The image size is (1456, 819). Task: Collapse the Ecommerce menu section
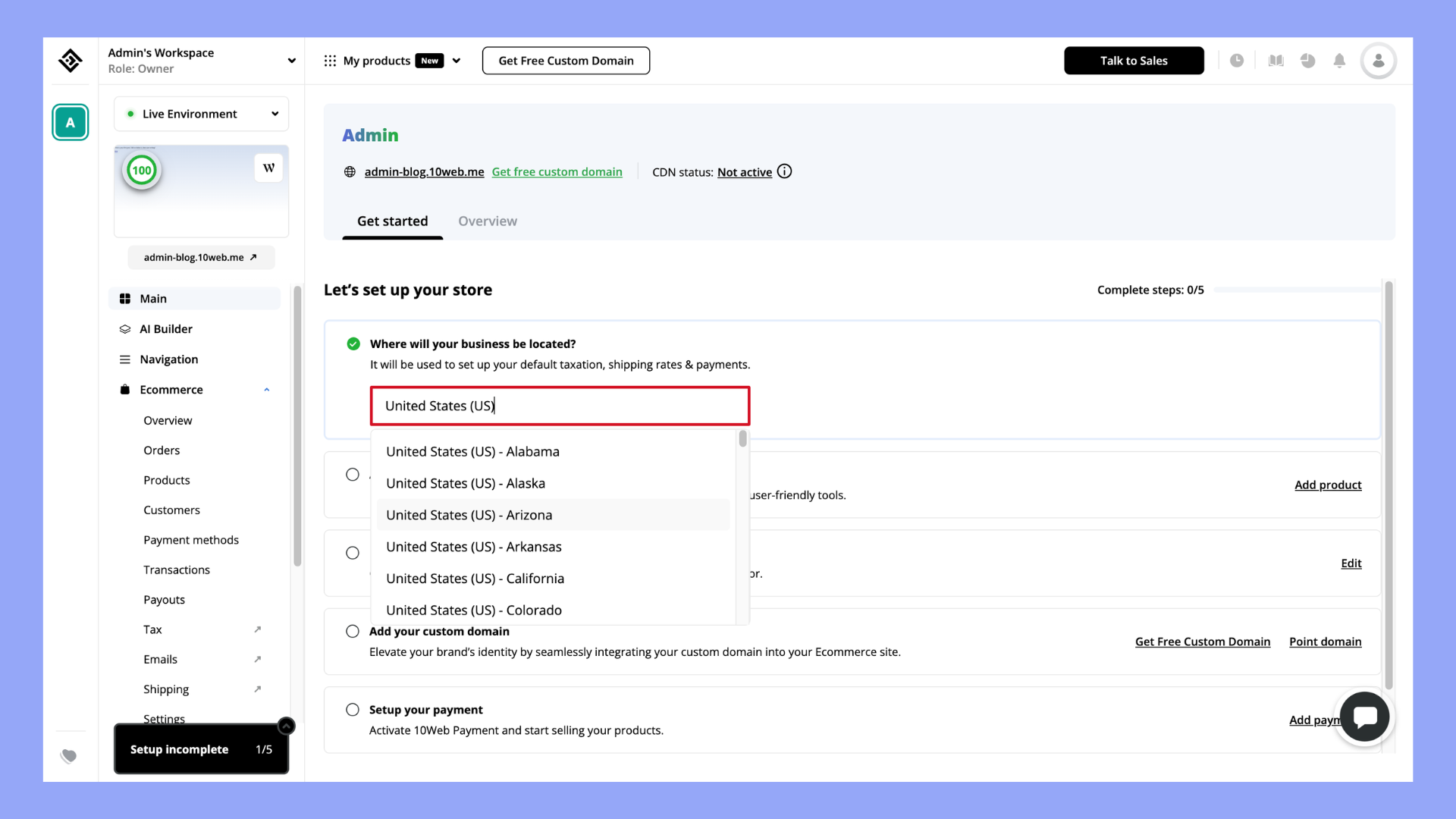tap(266, 390)
